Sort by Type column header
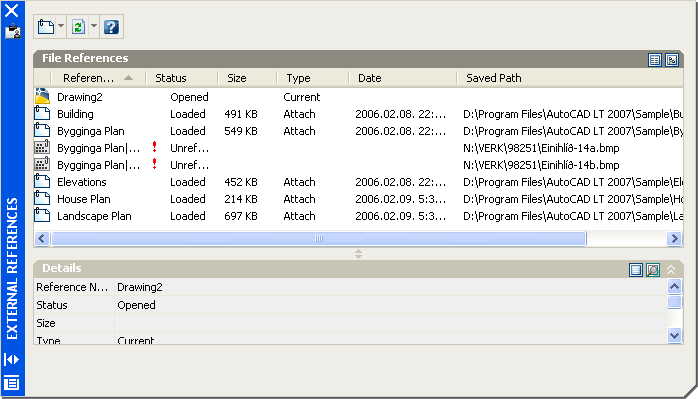698x399 pixels. 313,78
